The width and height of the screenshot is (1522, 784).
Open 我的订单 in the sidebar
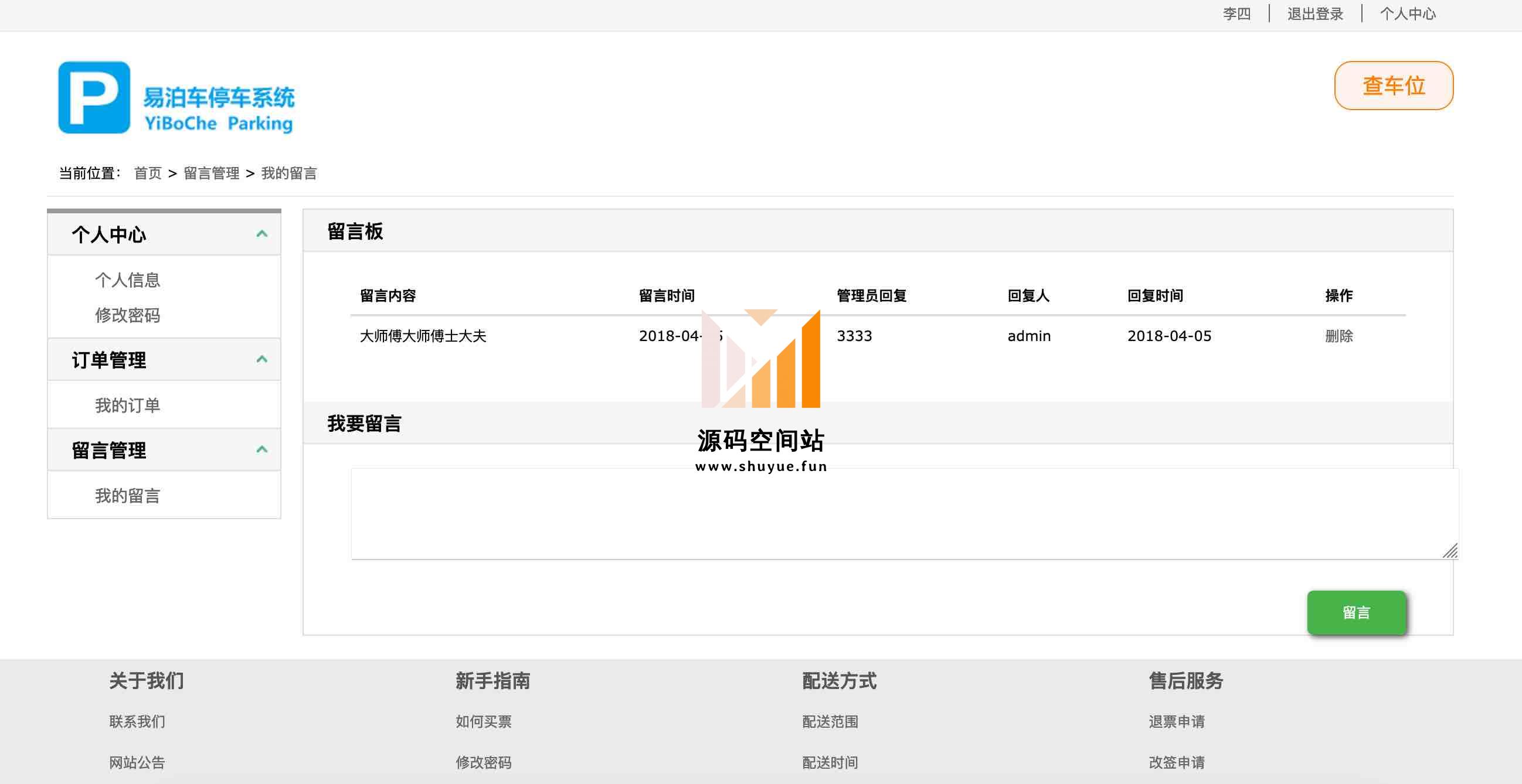128,405
